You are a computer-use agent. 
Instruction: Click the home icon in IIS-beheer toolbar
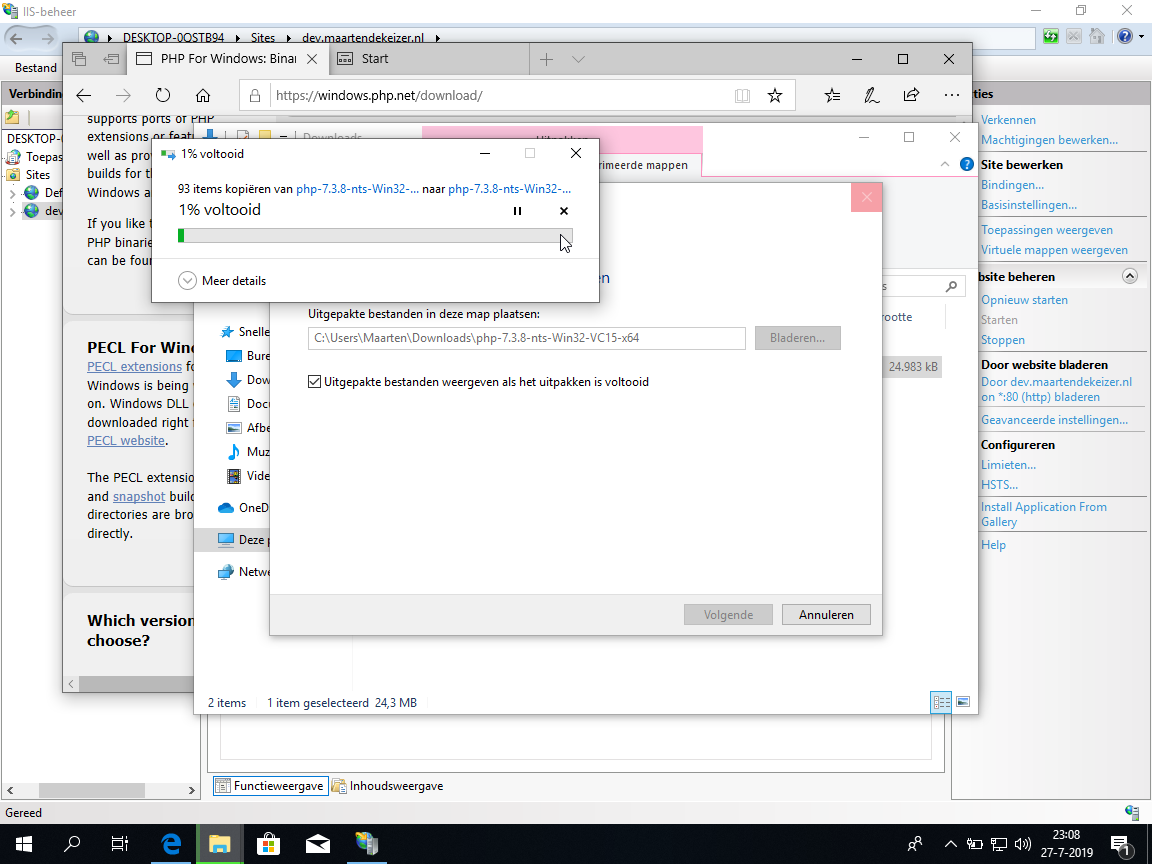pos(1096,37)
